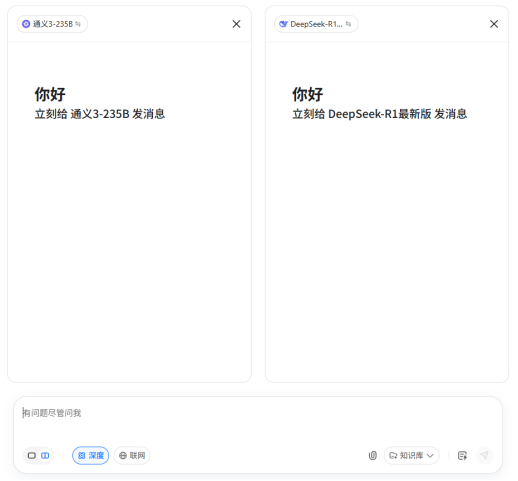
Task: Switch to single-panel layout view
Action: 32,455
